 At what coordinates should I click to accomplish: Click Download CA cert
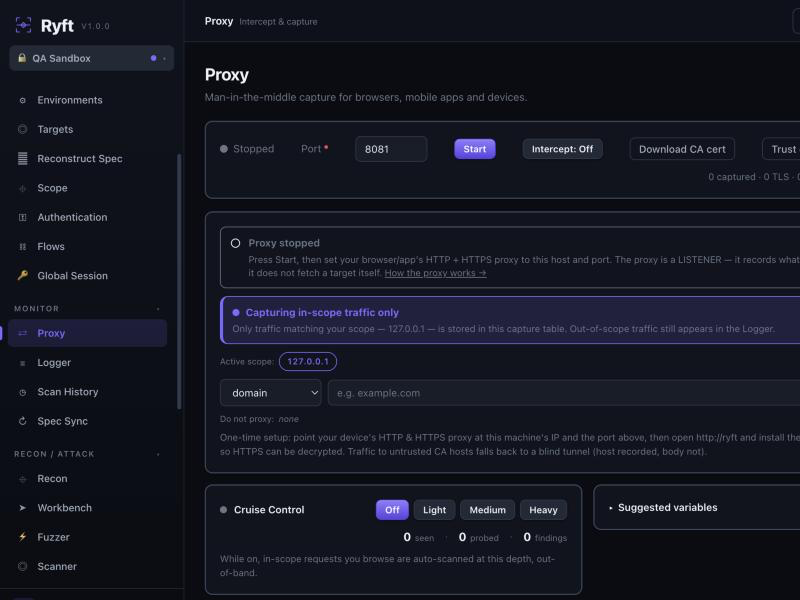pyautogui.click(x=682, y=149)
